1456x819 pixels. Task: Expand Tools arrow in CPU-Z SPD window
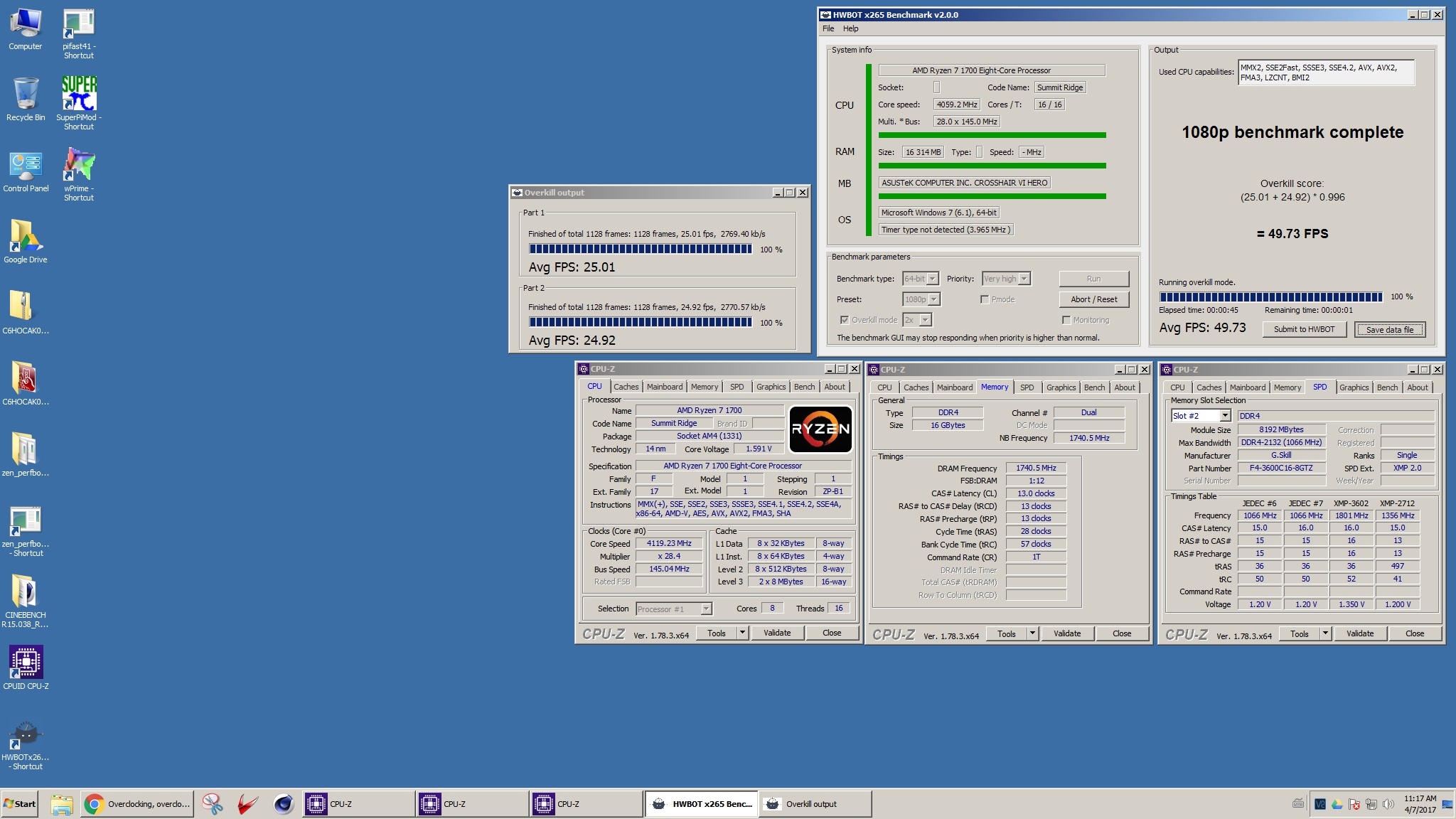(x=1325, y=633)
